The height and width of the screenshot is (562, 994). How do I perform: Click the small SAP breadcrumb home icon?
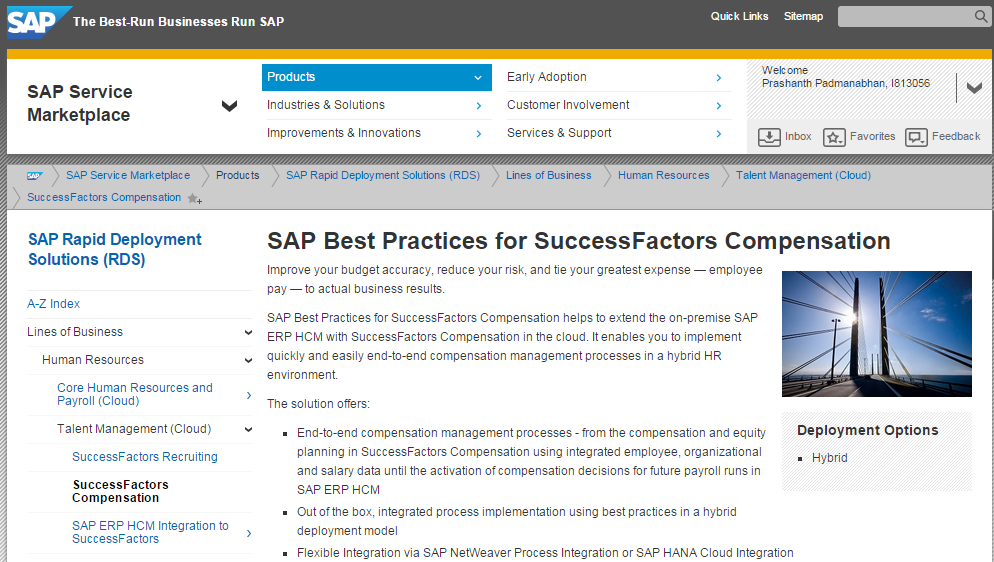pyautogui.click(x=35, y=175)
